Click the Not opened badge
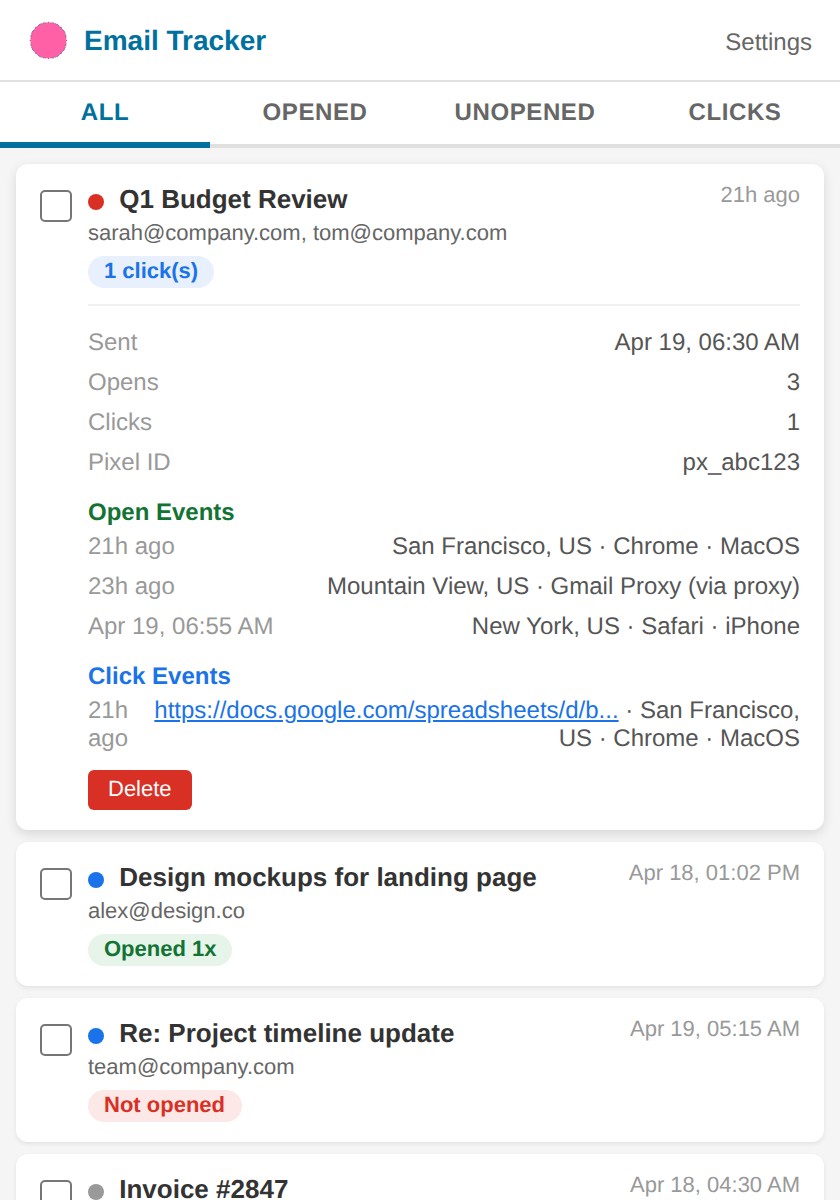 click(x=164, y=1105)
